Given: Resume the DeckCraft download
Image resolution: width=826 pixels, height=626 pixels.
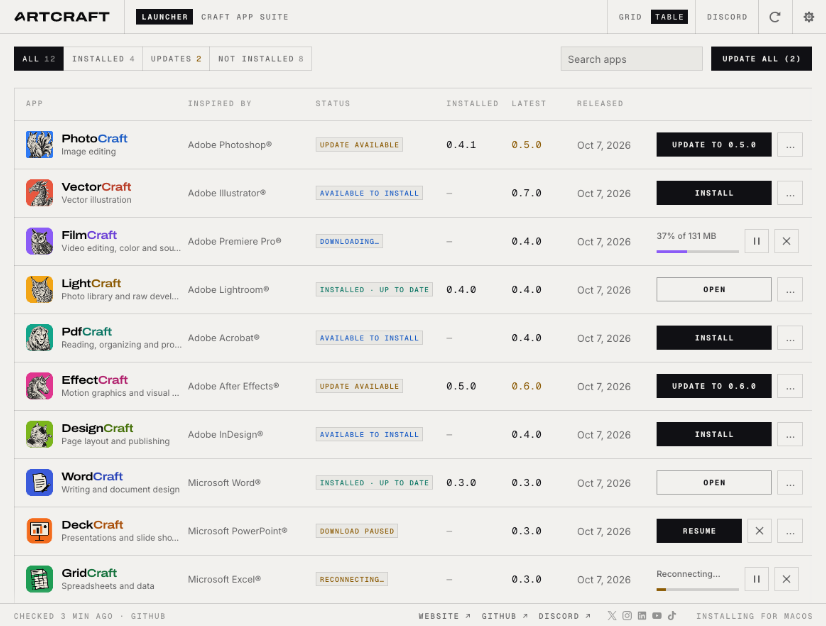Looking at the screenshot, I should point(699,531).
